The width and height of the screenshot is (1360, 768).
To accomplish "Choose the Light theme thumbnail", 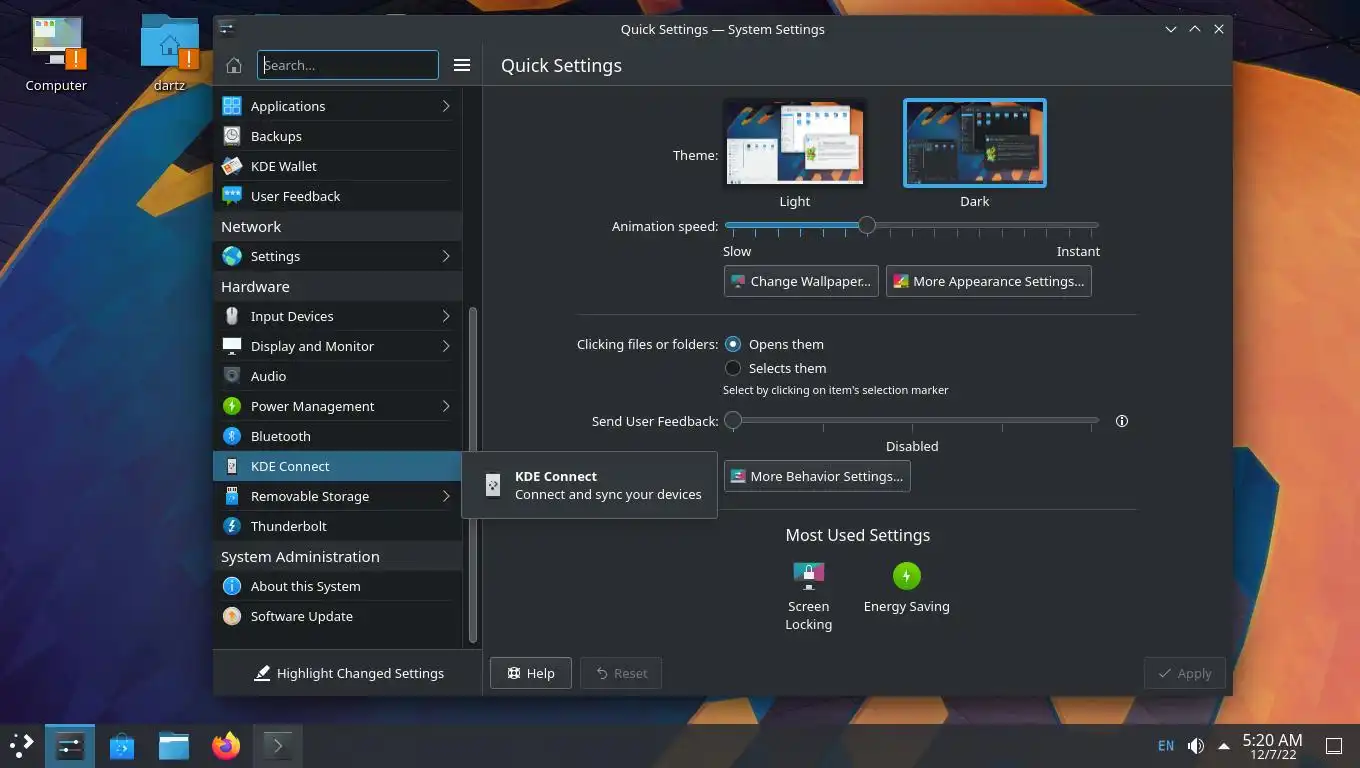I will (x=795, y=143).
